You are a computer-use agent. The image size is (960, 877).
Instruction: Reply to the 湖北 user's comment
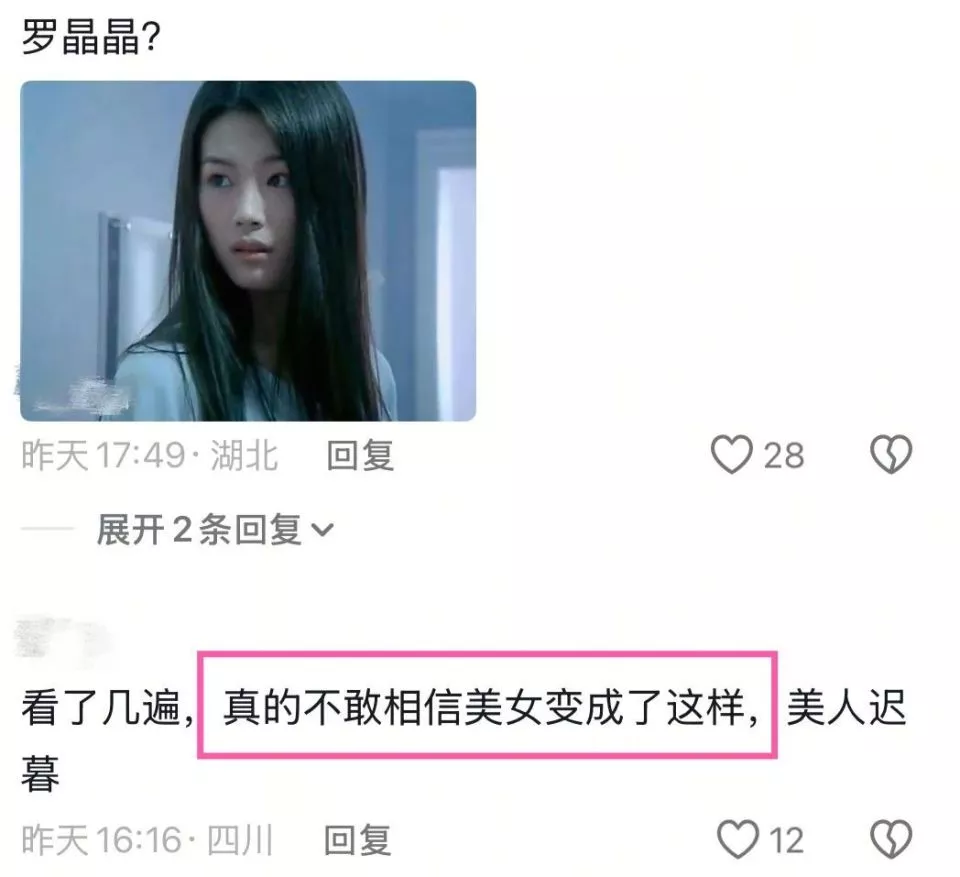(360, 456)
